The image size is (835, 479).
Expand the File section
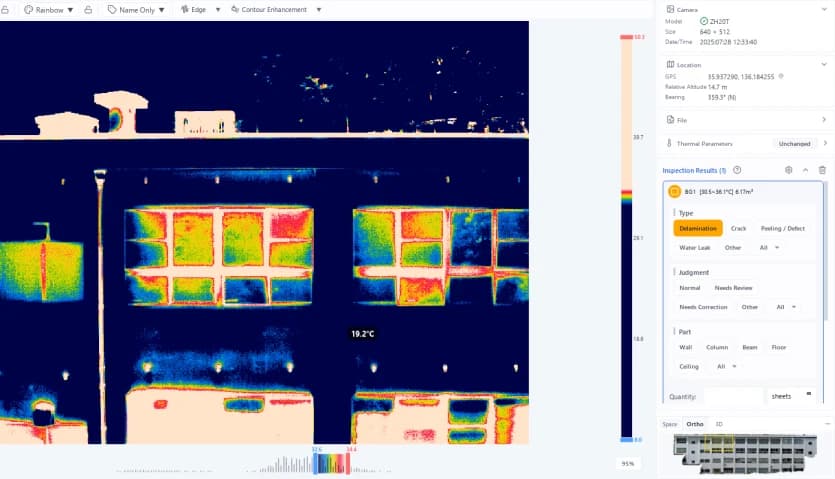[x=824, y=120]
